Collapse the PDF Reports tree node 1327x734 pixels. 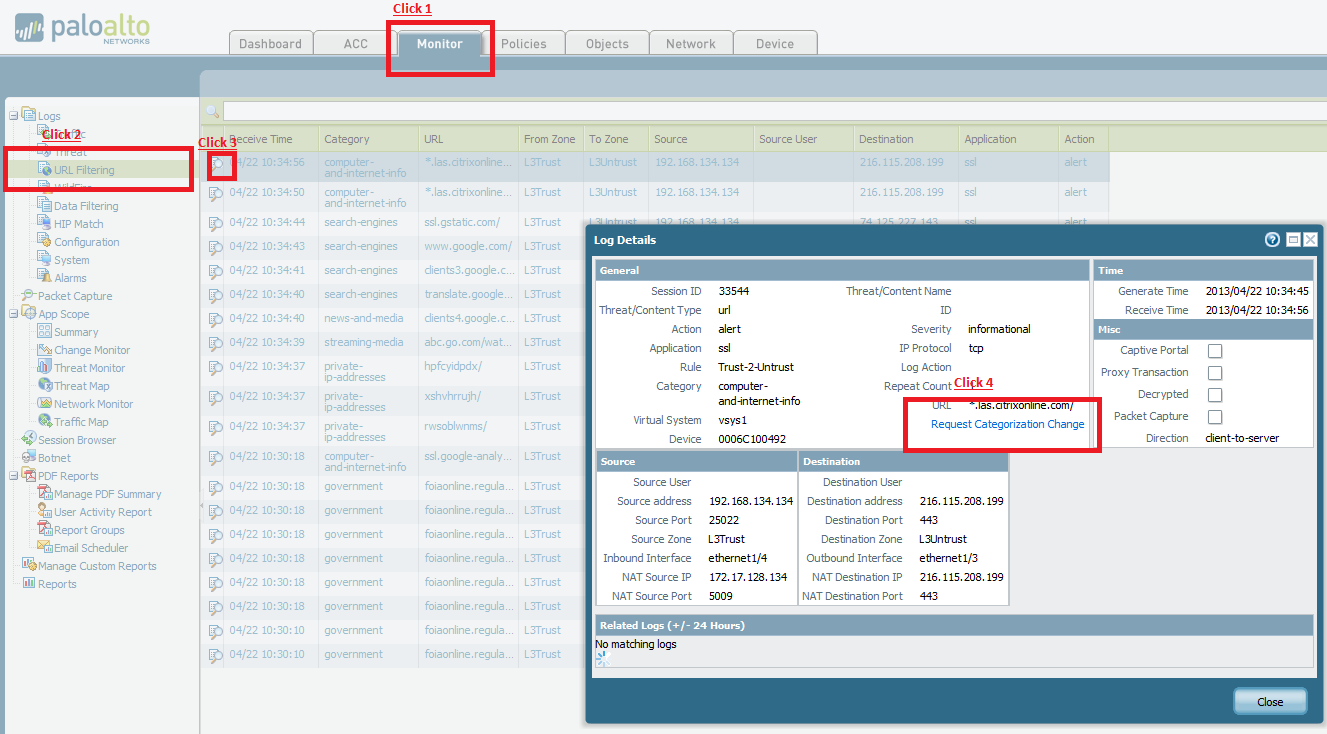[x=13, y=476]
